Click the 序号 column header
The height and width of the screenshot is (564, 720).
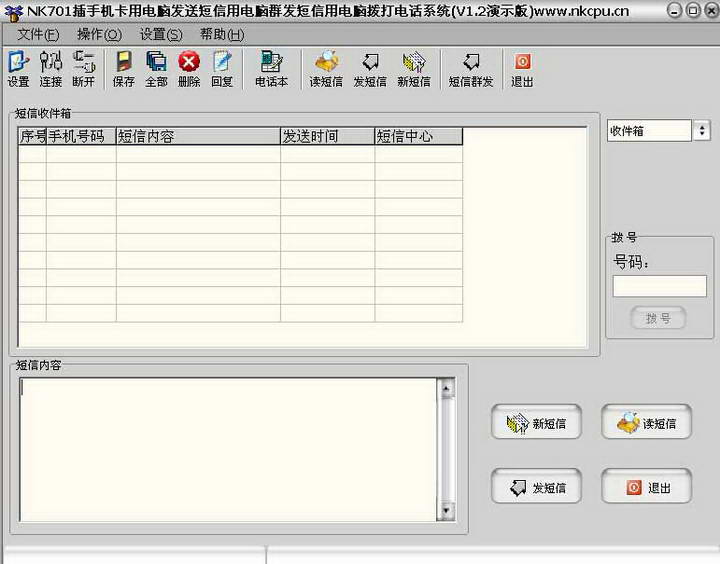pyautogui.click(x=33, y=136)
